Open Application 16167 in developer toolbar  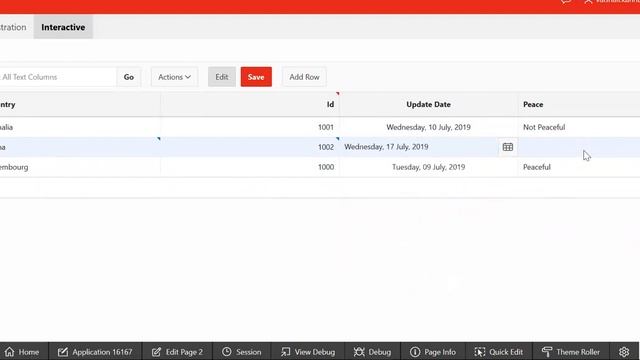point(95,351)
